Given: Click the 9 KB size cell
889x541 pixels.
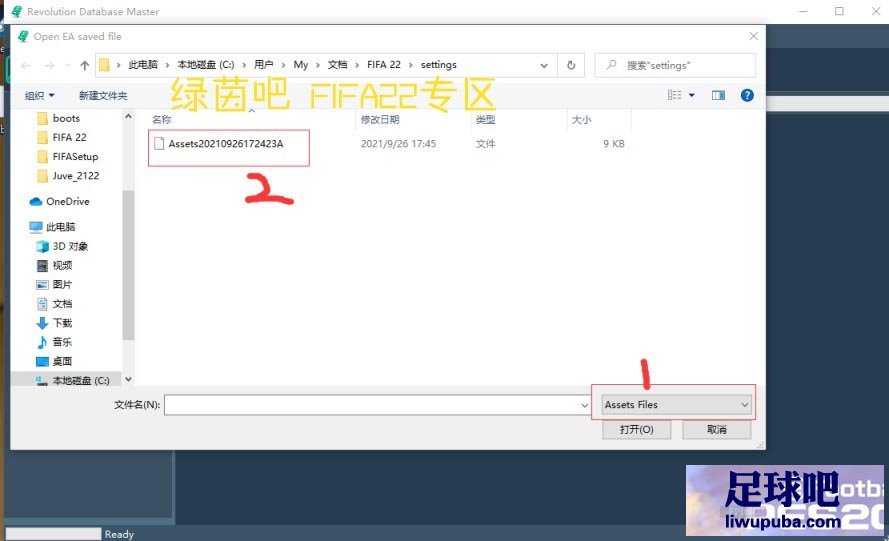Looking at the screenshot, I should pyautogui.click(x=613, y=143).
